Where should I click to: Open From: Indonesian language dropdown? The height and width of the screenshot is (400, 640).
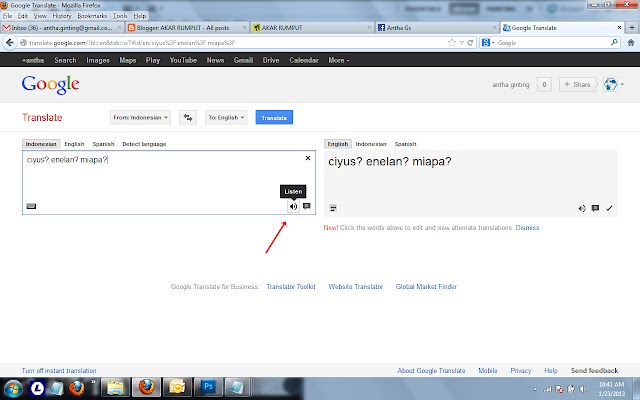point(140,118)
